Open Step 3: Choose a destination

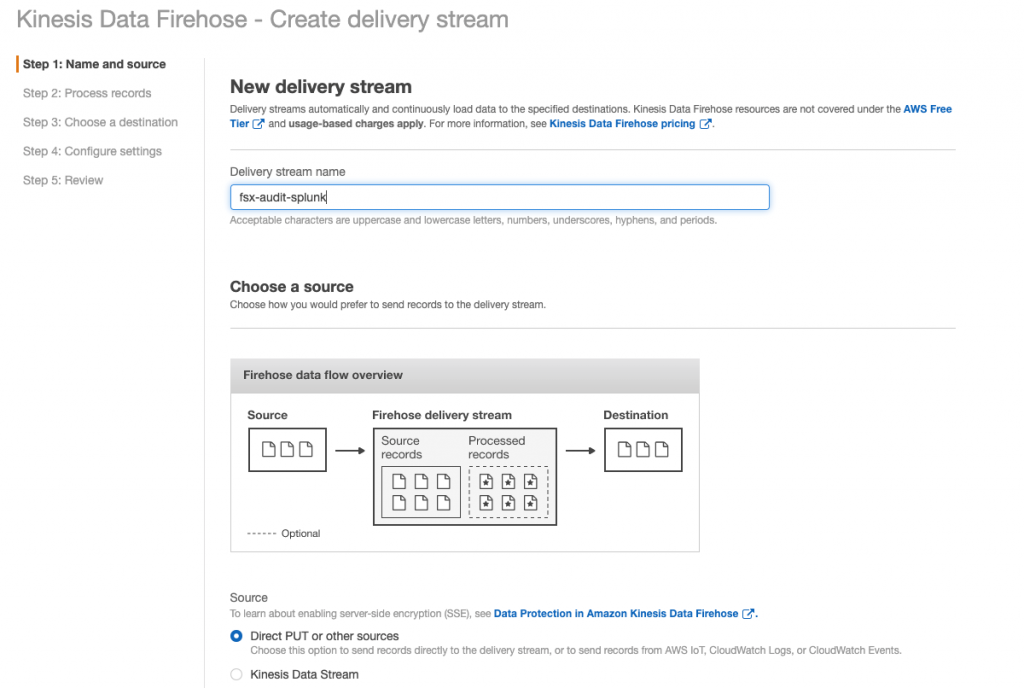pyautogui.click(x=100, y=122)
